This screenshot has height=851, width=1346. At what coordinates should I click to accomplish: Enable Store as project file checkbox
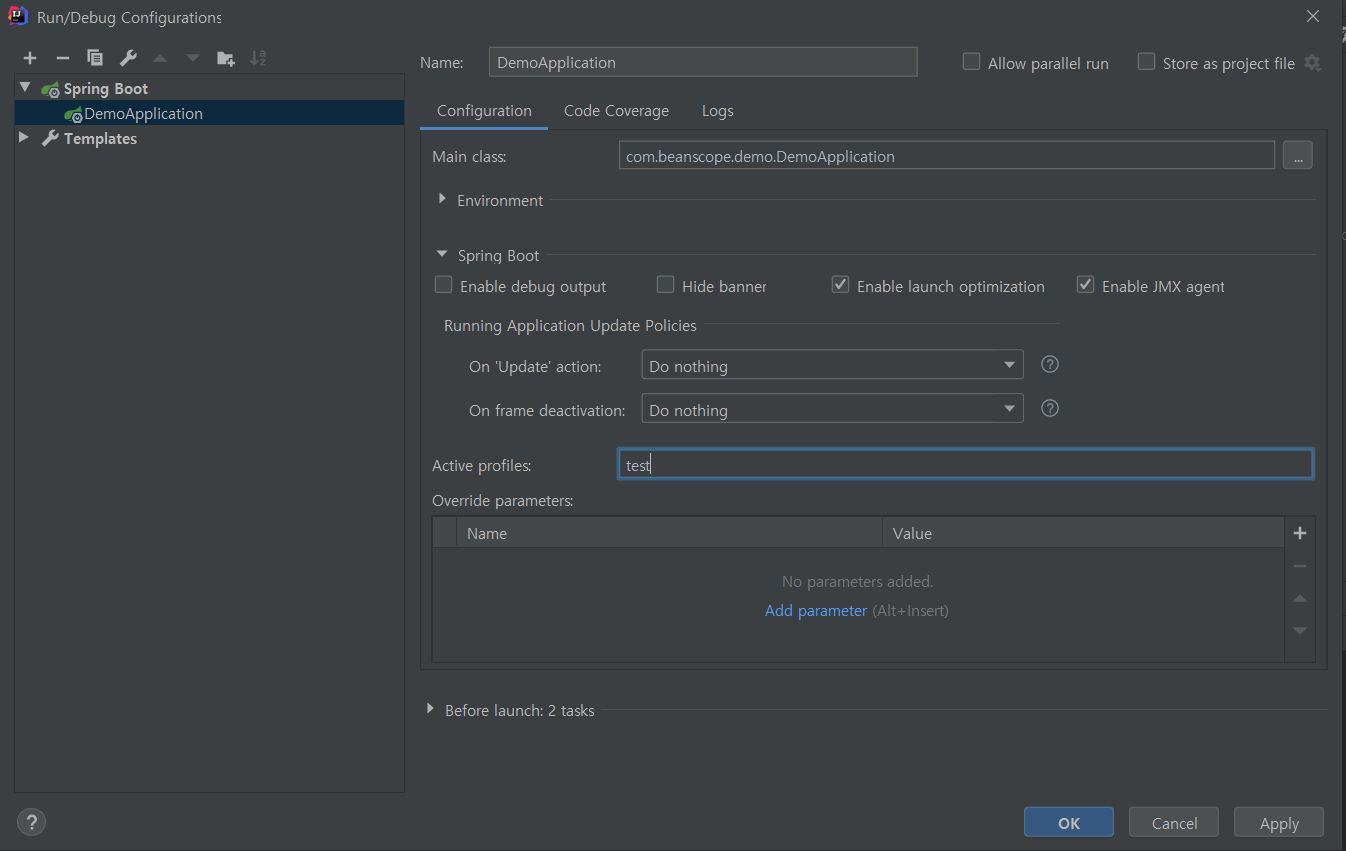pyautogui.click(x=1146, y=62)
